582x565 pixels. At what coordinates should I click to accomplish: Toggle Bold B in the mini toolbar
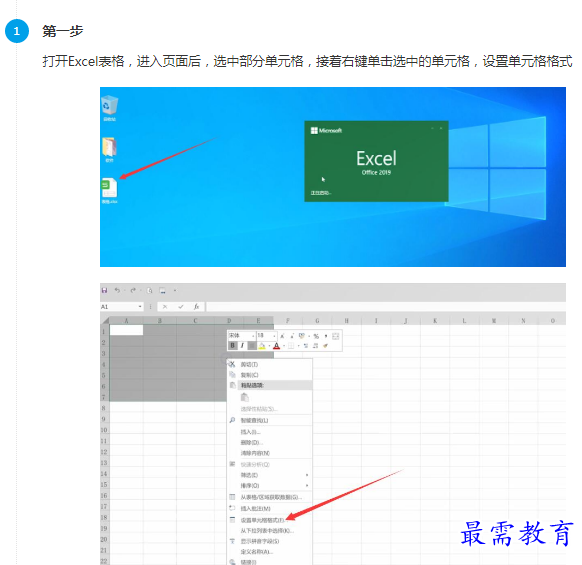(x=232, y=346)
